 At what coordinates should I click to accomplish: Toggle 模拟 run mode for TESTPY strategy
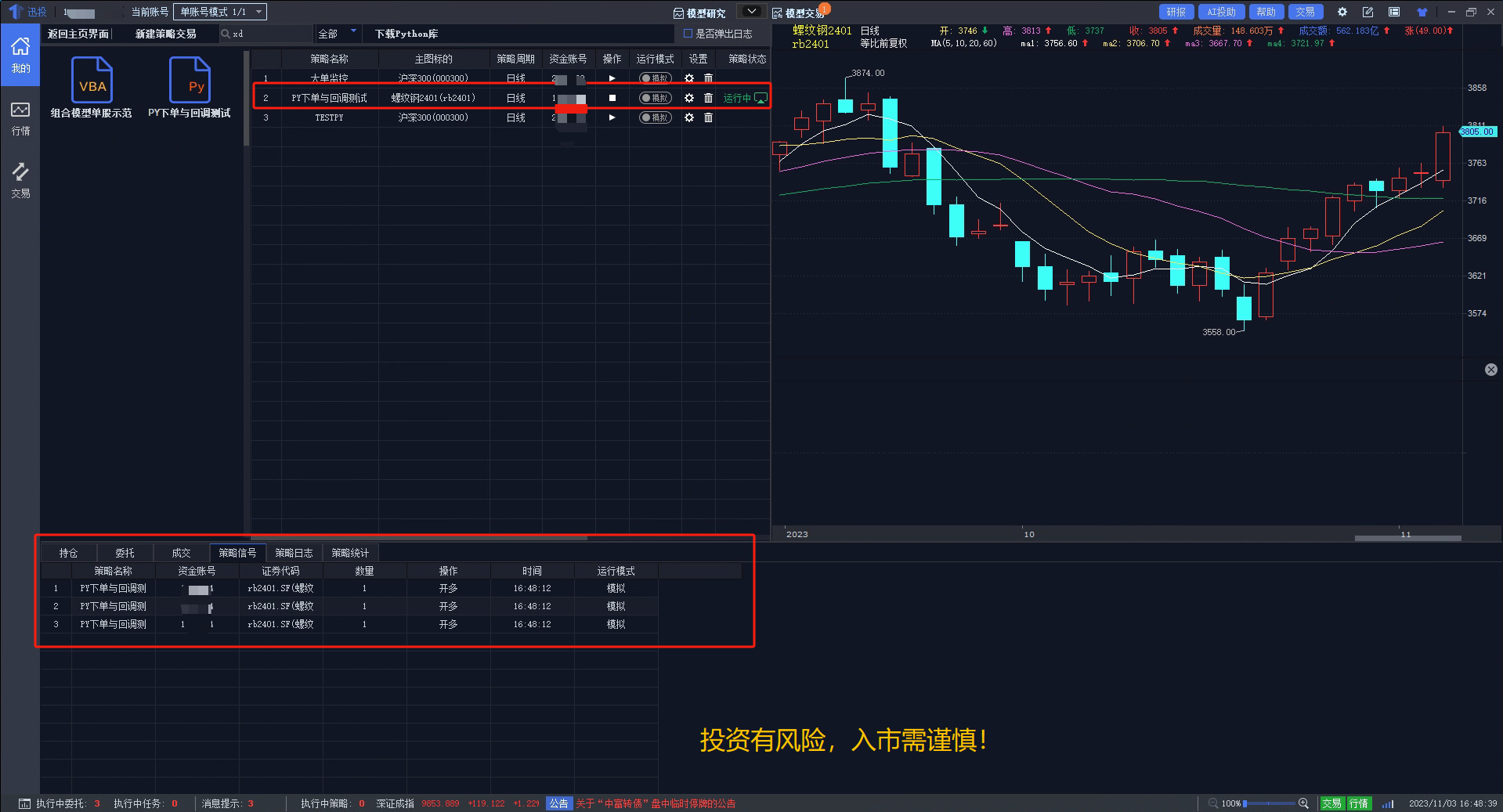[656, 117]
